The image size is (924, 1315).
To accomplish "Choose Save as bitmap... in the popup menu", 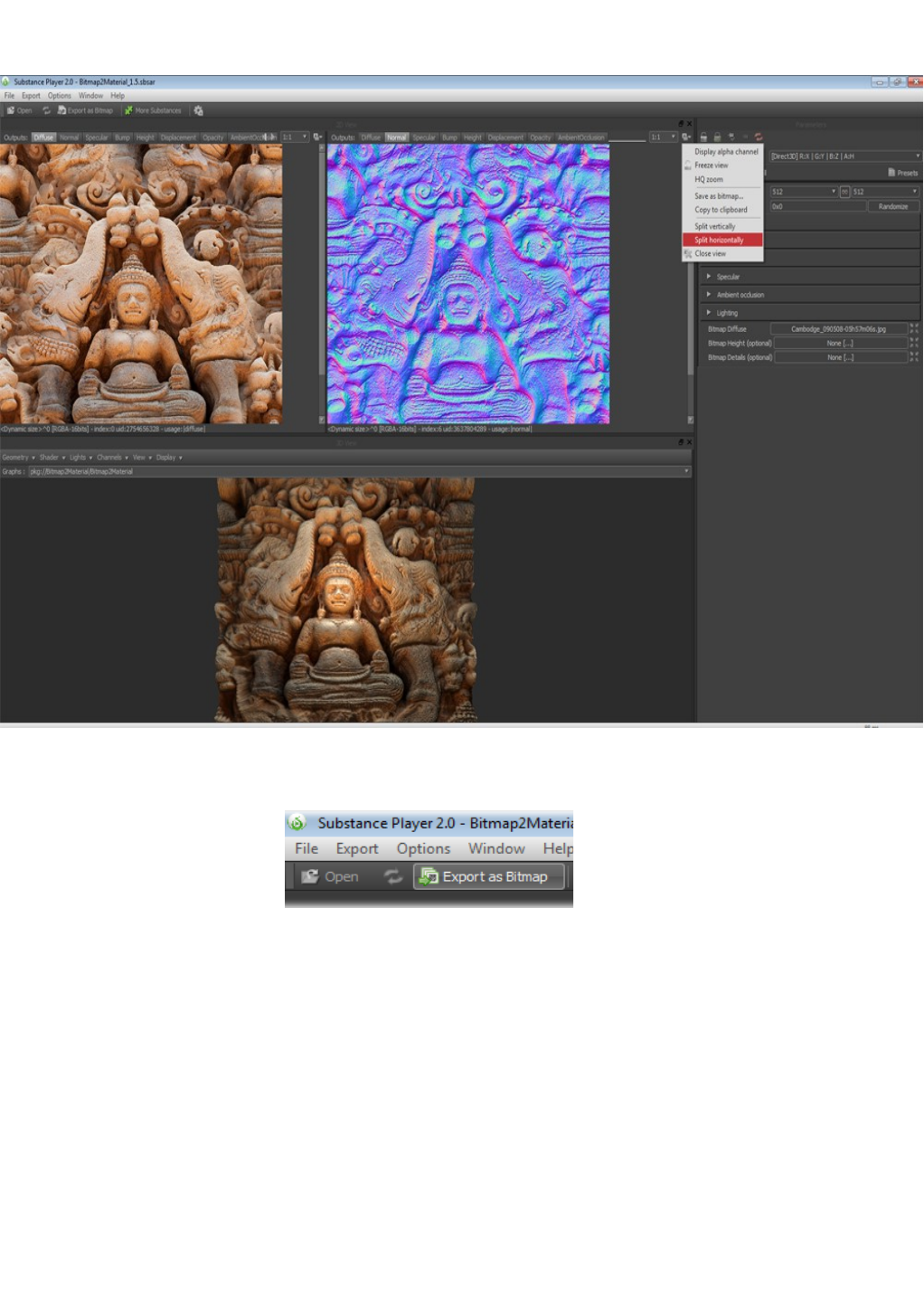I will pos(722,196).
